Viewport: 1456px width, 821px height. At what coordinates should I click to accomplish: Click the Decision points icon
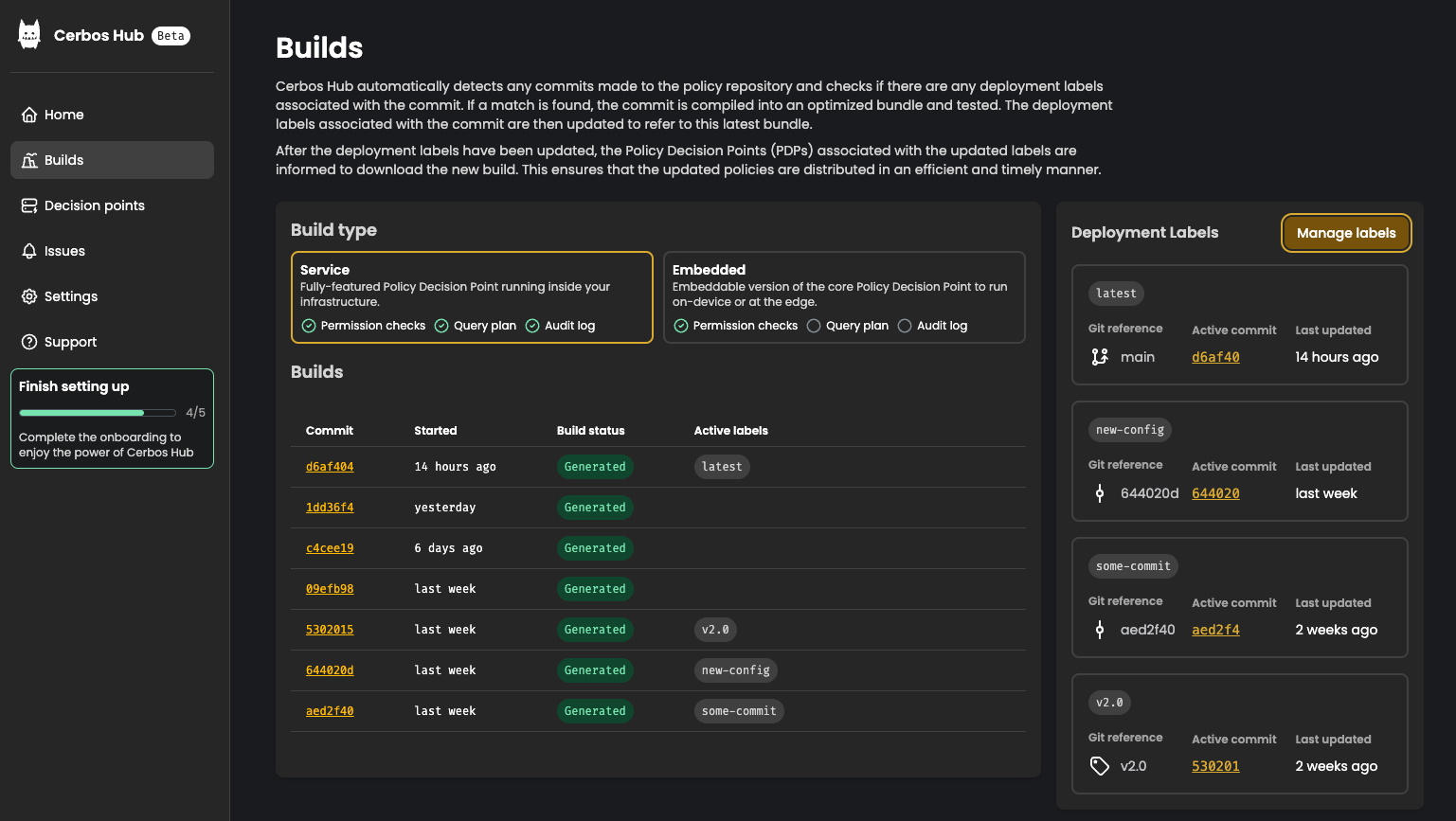click(x=29, y=205)
